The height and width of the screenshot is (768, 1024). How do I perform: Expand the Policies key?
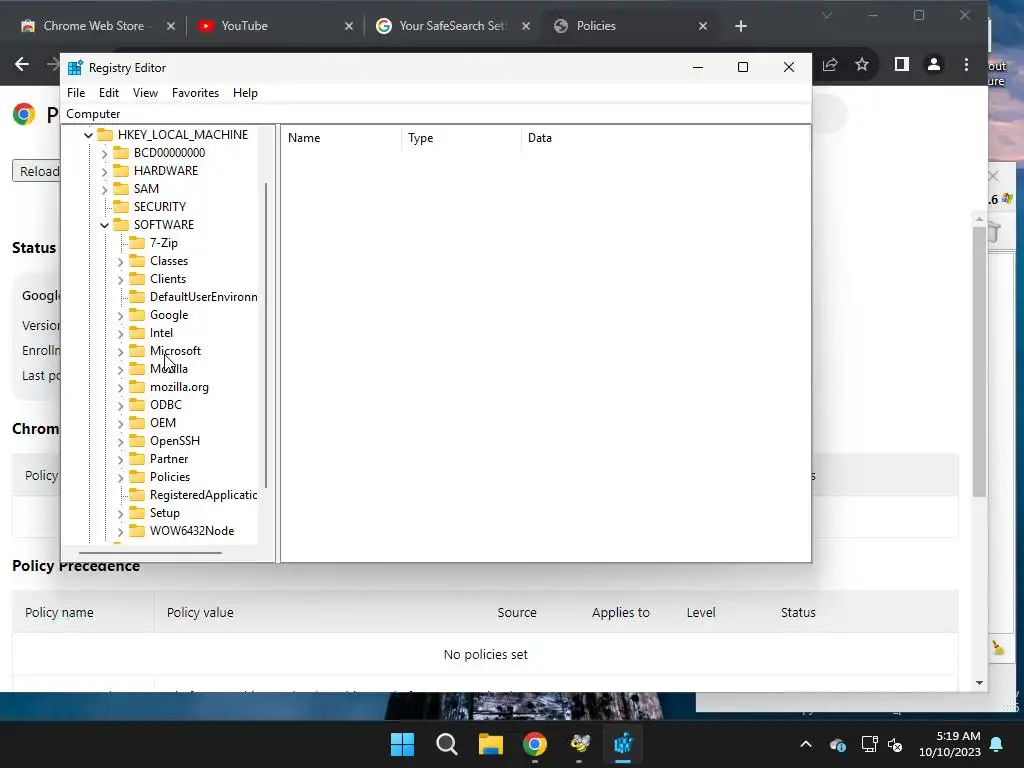(120, 477)
